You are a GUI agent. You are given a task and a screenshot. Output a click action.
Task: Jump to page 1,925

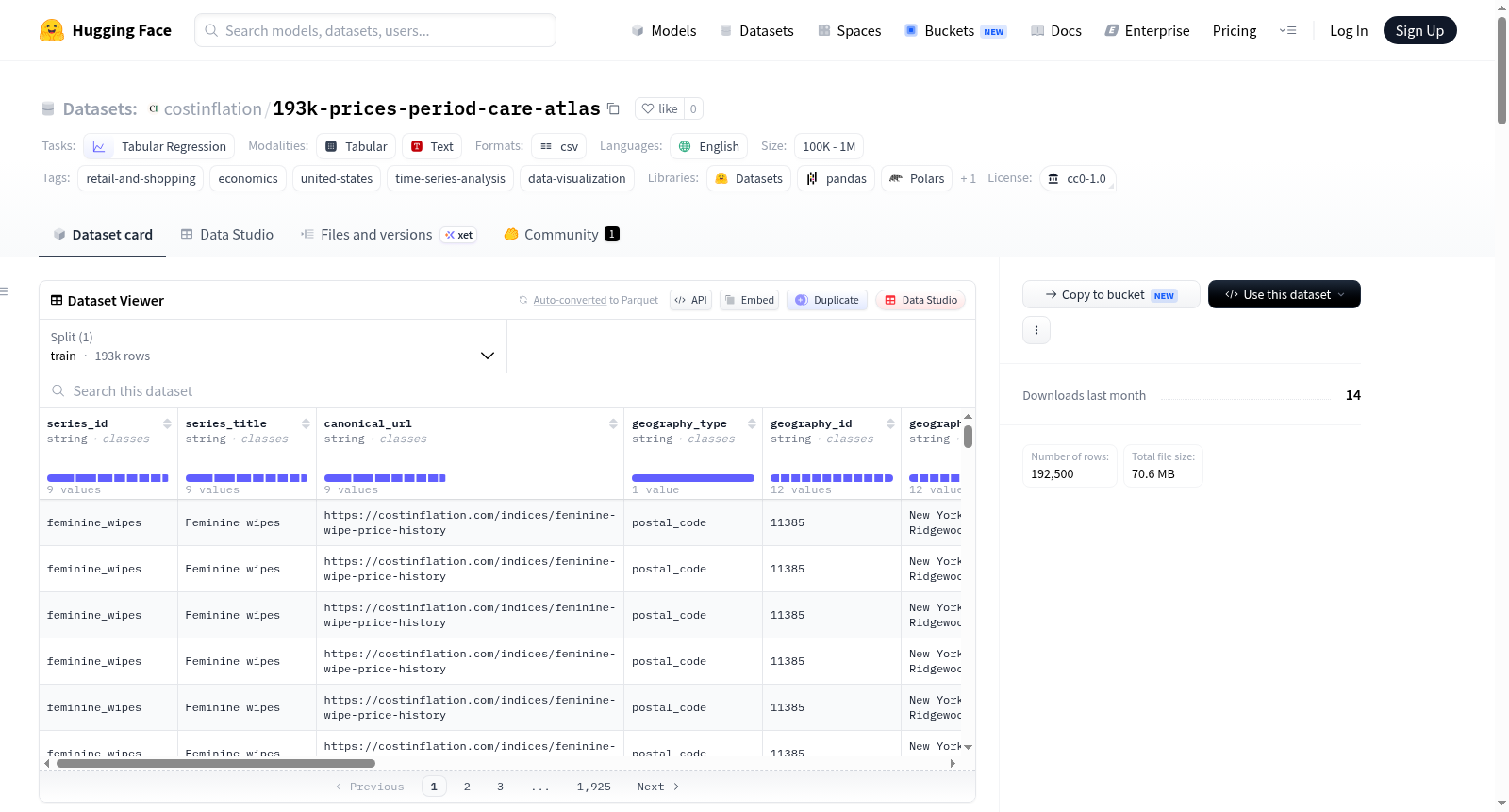click(594, 787)
